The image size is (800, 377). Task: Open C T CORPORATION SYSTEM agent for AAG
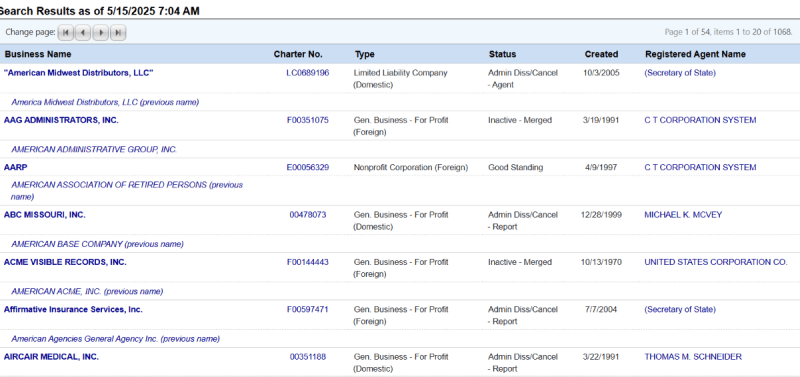(700, 120)
